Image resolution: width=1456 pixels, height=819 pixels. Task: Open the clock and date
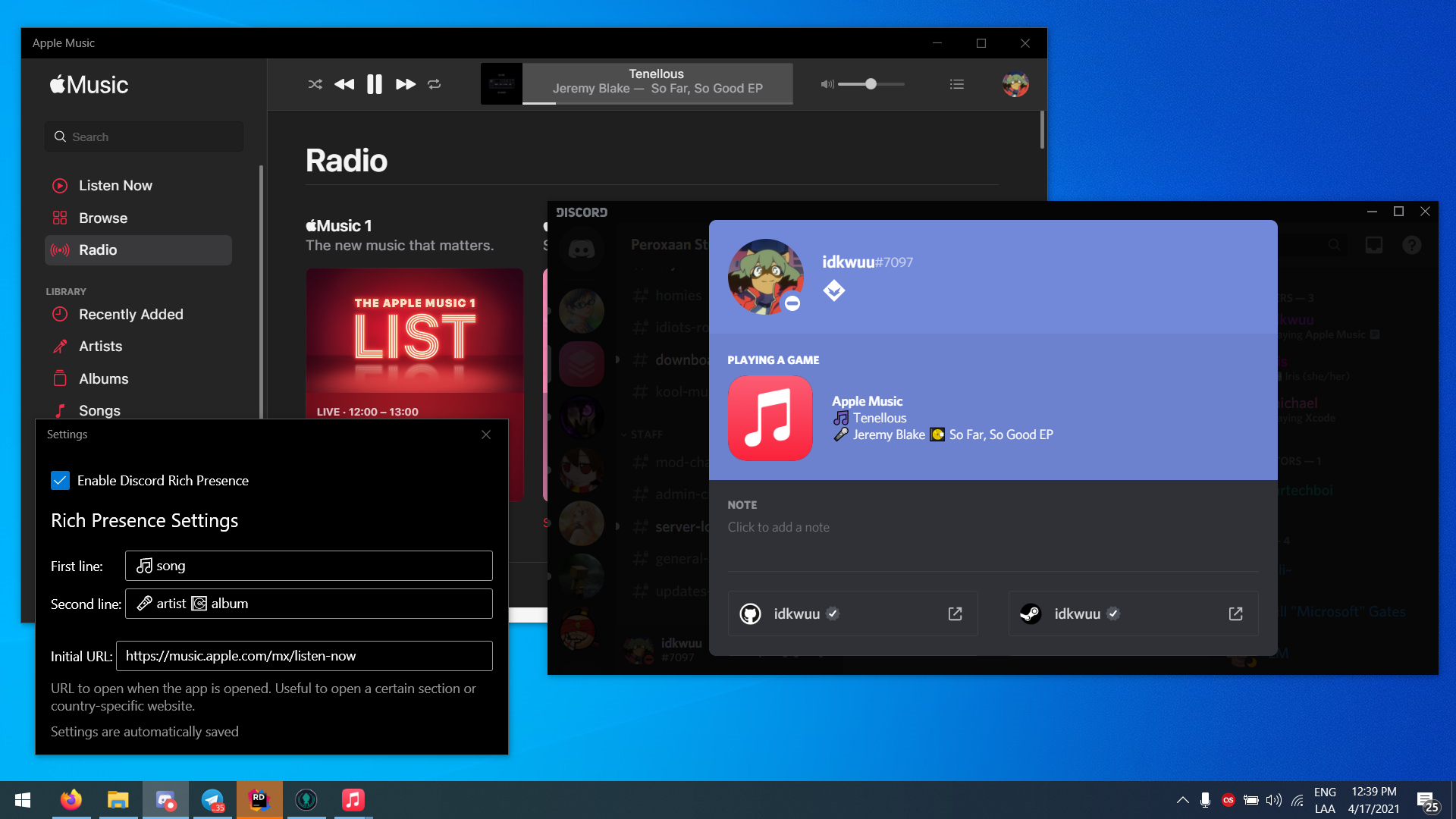pyautogui.click(x=1373, y=800)
